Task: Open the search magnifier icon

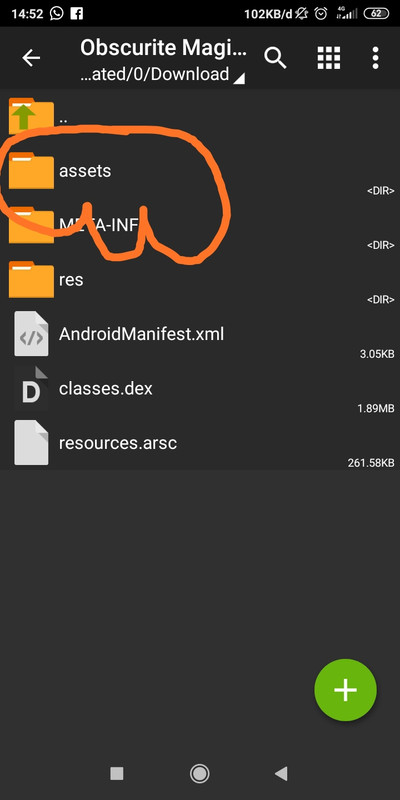Action: coord(276,58)
